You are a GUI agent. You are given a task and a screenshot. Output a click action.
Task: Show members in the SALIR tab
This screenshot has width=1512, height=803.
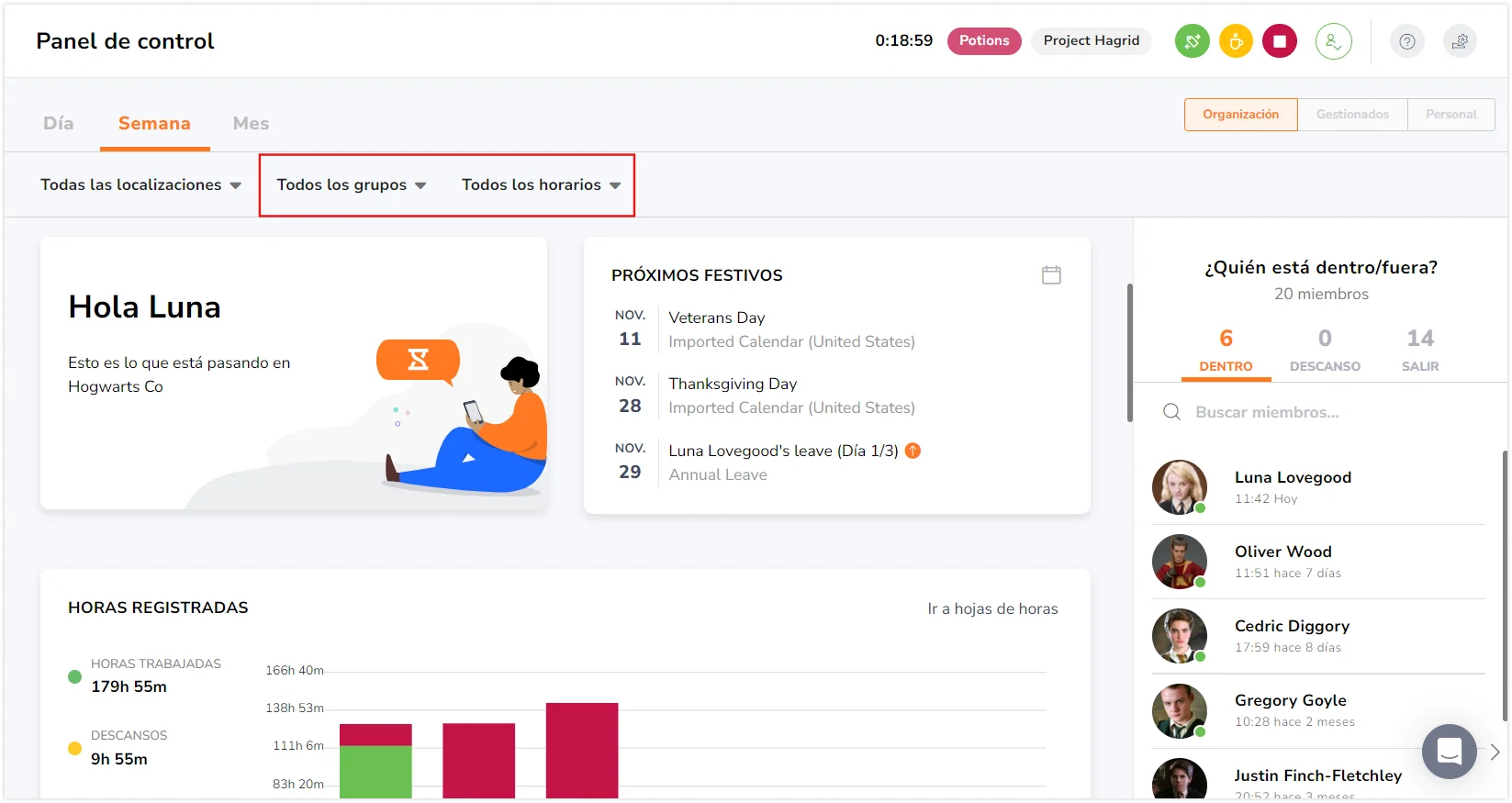click(x=1420, y=351)
